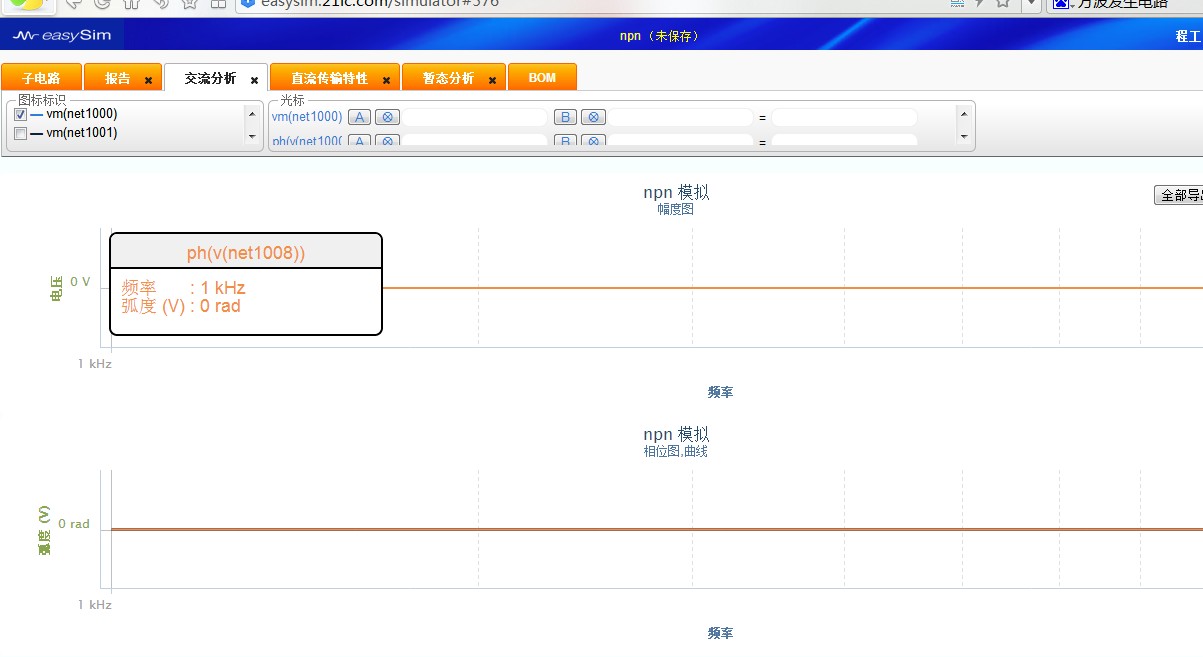This screenshot has width=1203, height=657.
Task: Click the 0 rad axis tick label
Action: tap(74, 524)
